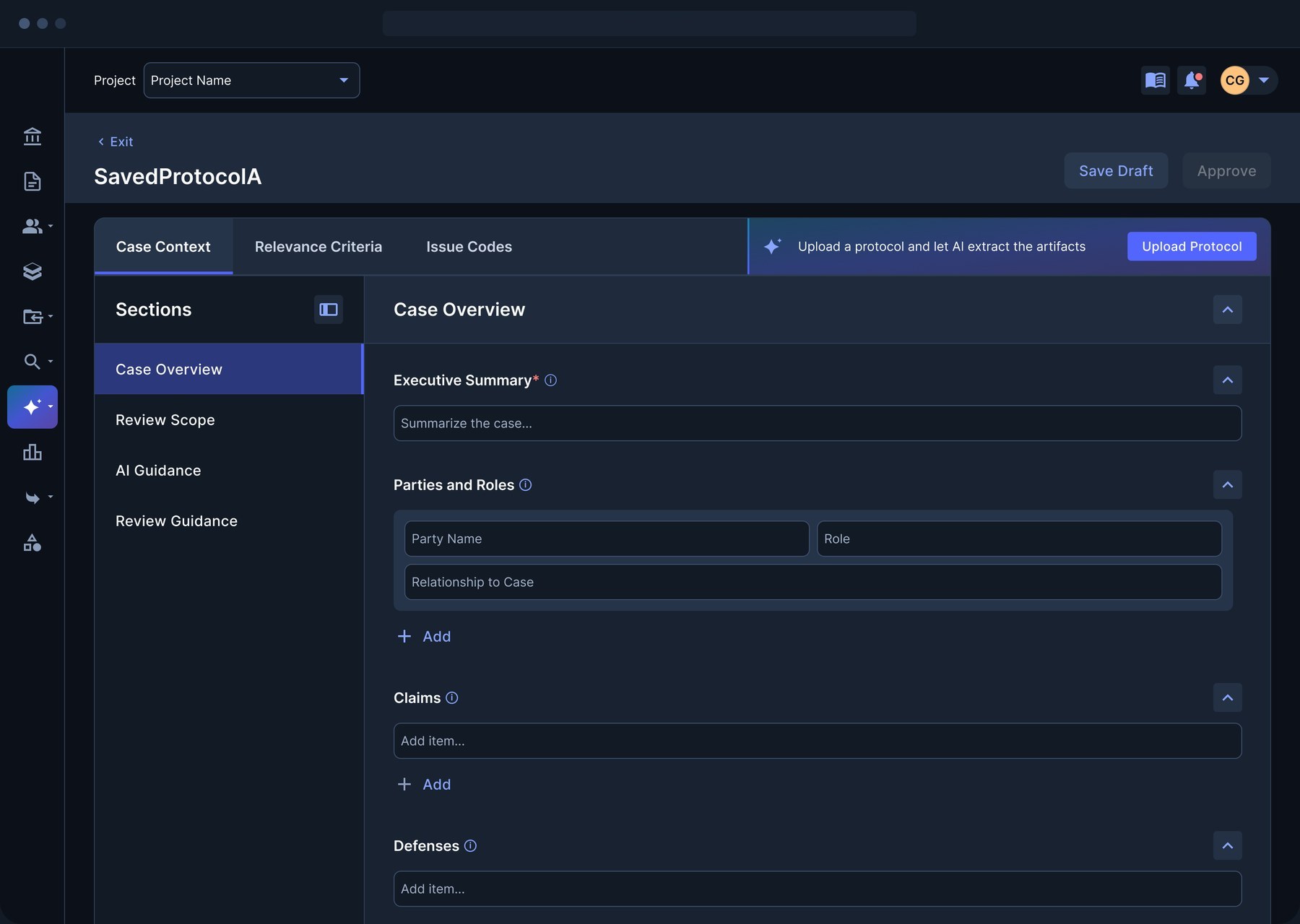Switch to the Relevance Criteria tab
The height and width of the screenshot is (924, 1300).
coord(318,247)
